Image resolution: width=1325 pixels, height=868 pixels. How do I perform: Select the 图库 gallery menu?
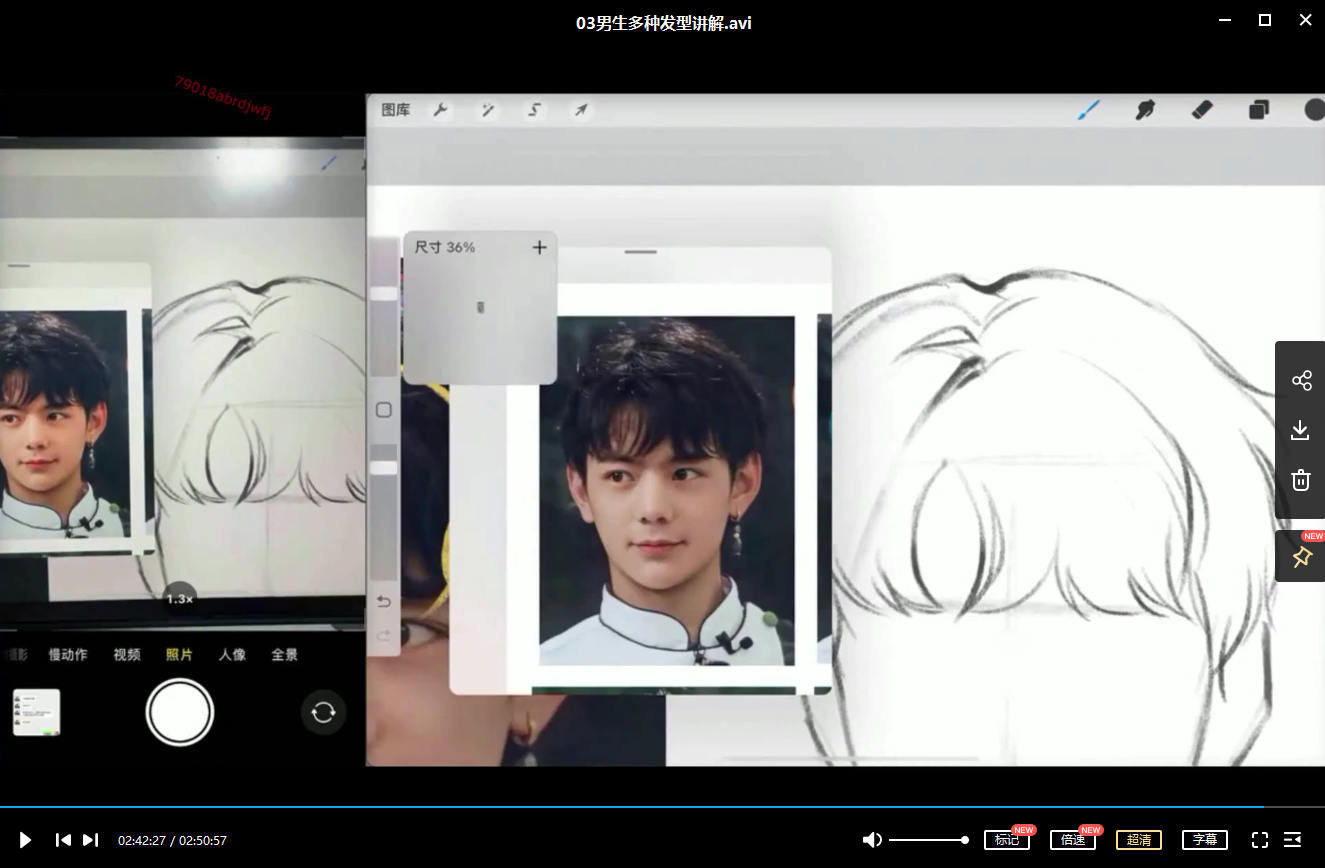[x=396, y=110]
